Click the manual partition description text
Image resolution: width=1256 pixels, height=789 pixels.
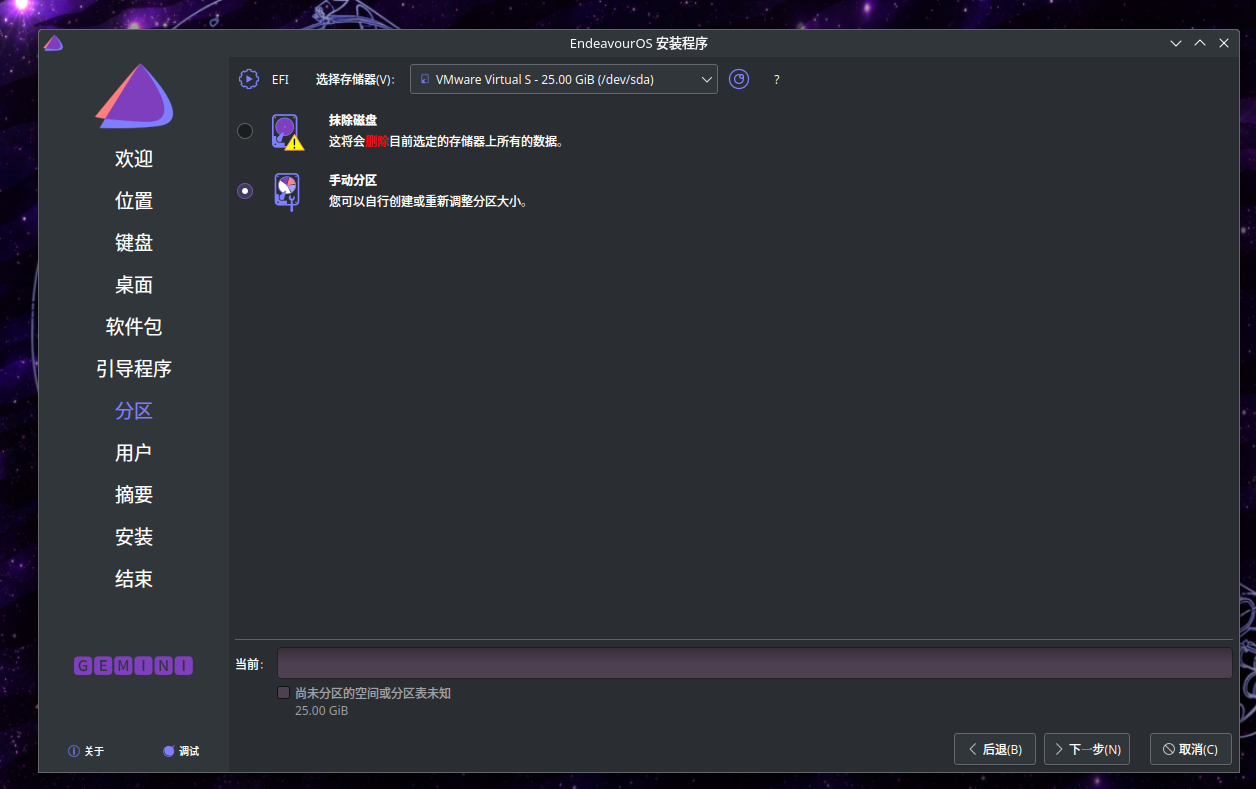(428, 201)
